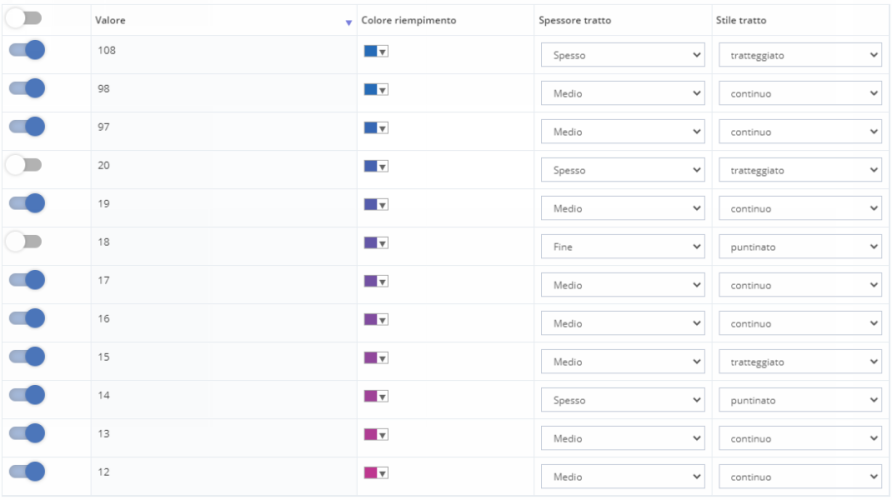Open the Stile tratto dropdown for value 15
Viewport: 892px width, 500px height.
tap(799, 362)
